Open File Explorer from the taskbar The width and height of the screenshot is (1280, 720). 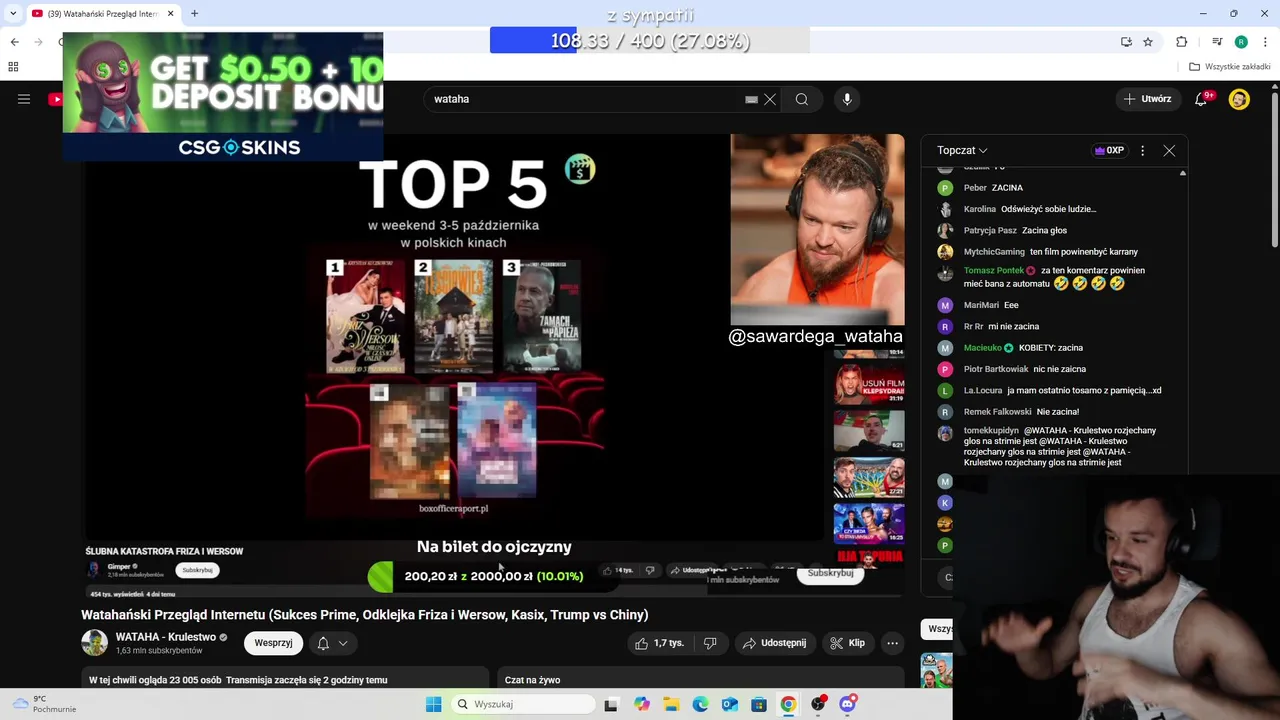[671, 704]
